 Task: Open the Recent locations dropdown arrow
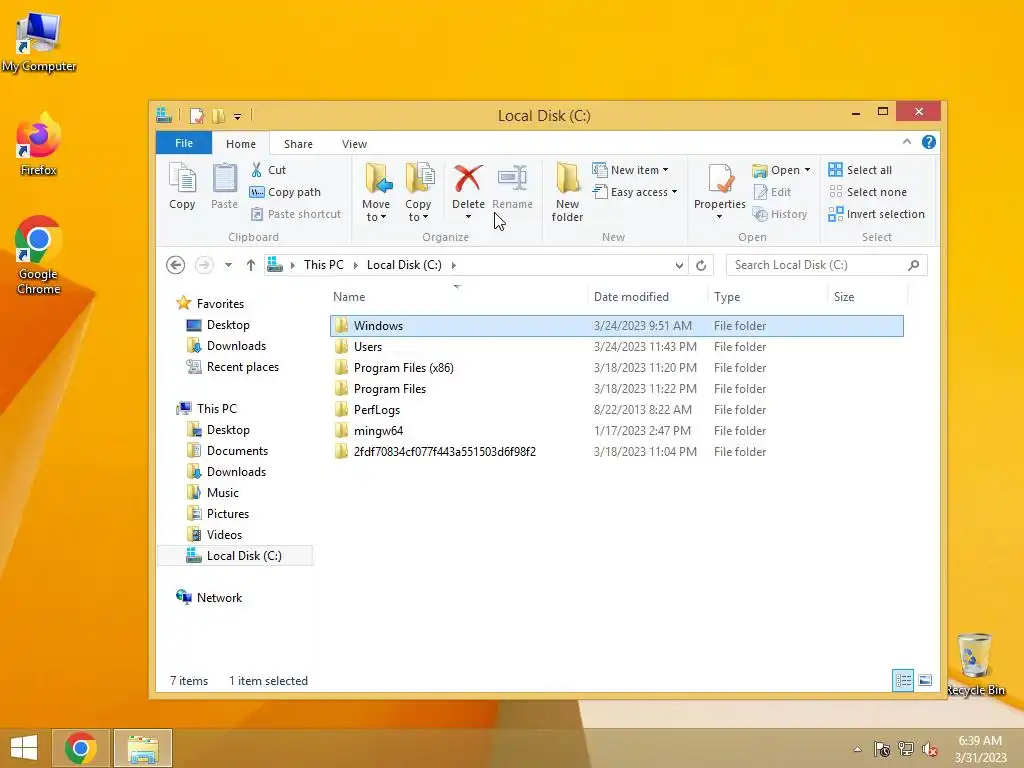coord(228,265)
